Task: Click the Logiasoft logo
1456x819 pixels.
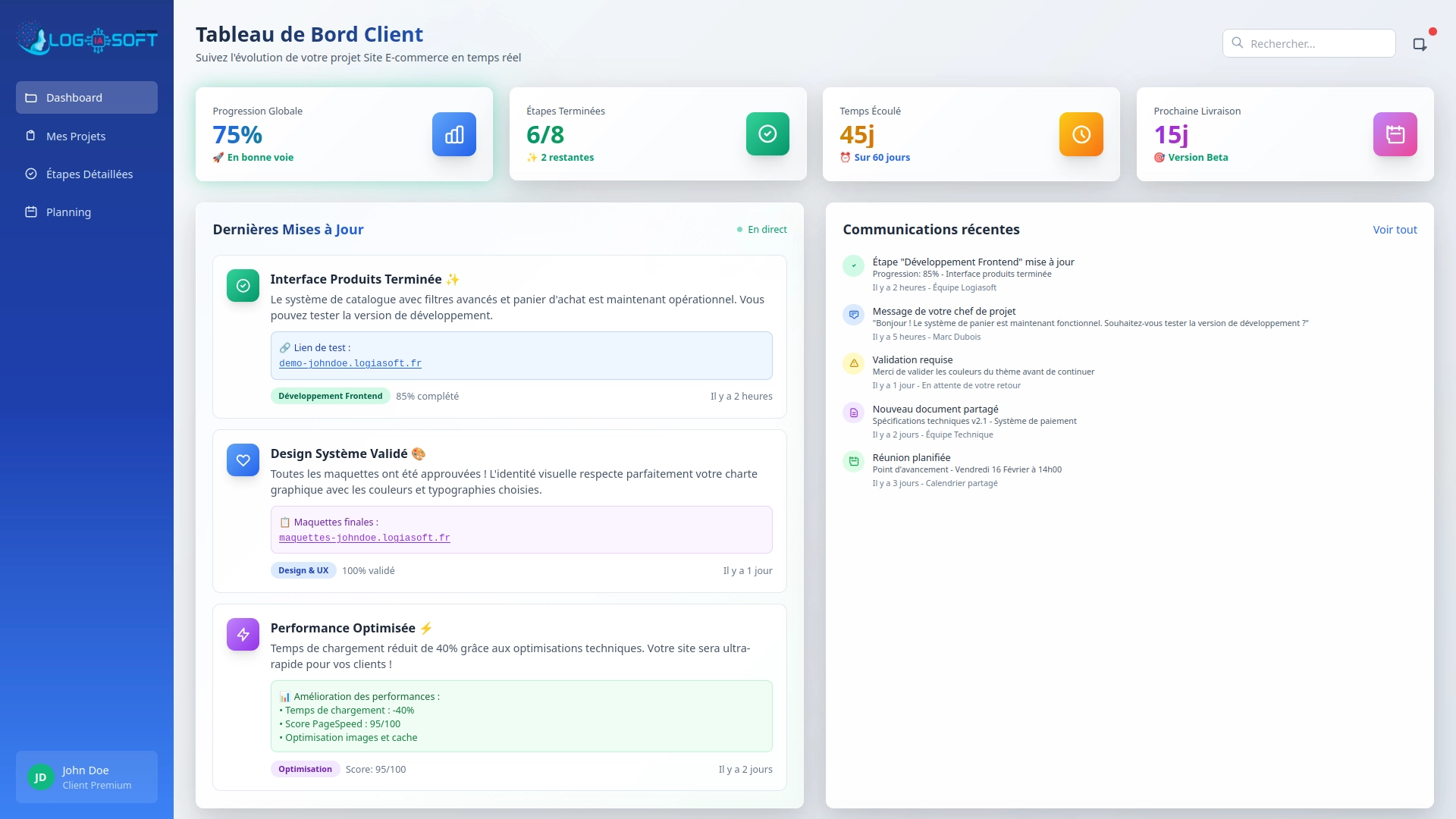Action: coord(87,38)
